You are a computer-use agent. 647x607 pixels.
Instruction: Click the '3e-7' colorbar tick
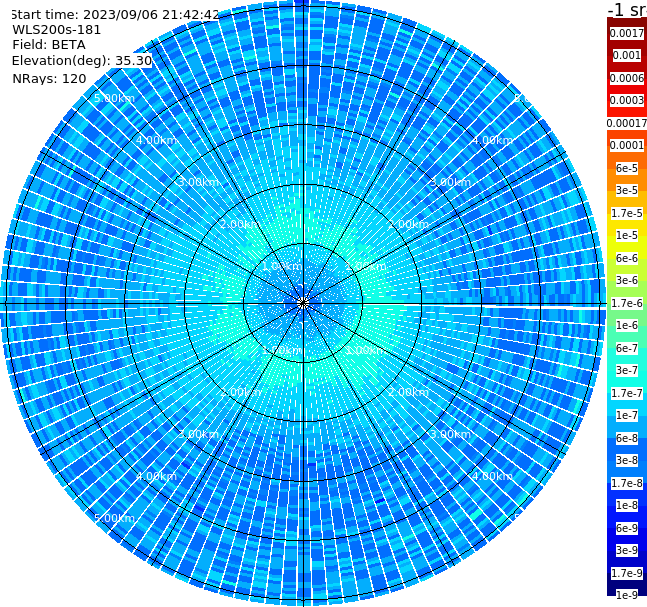627,370
